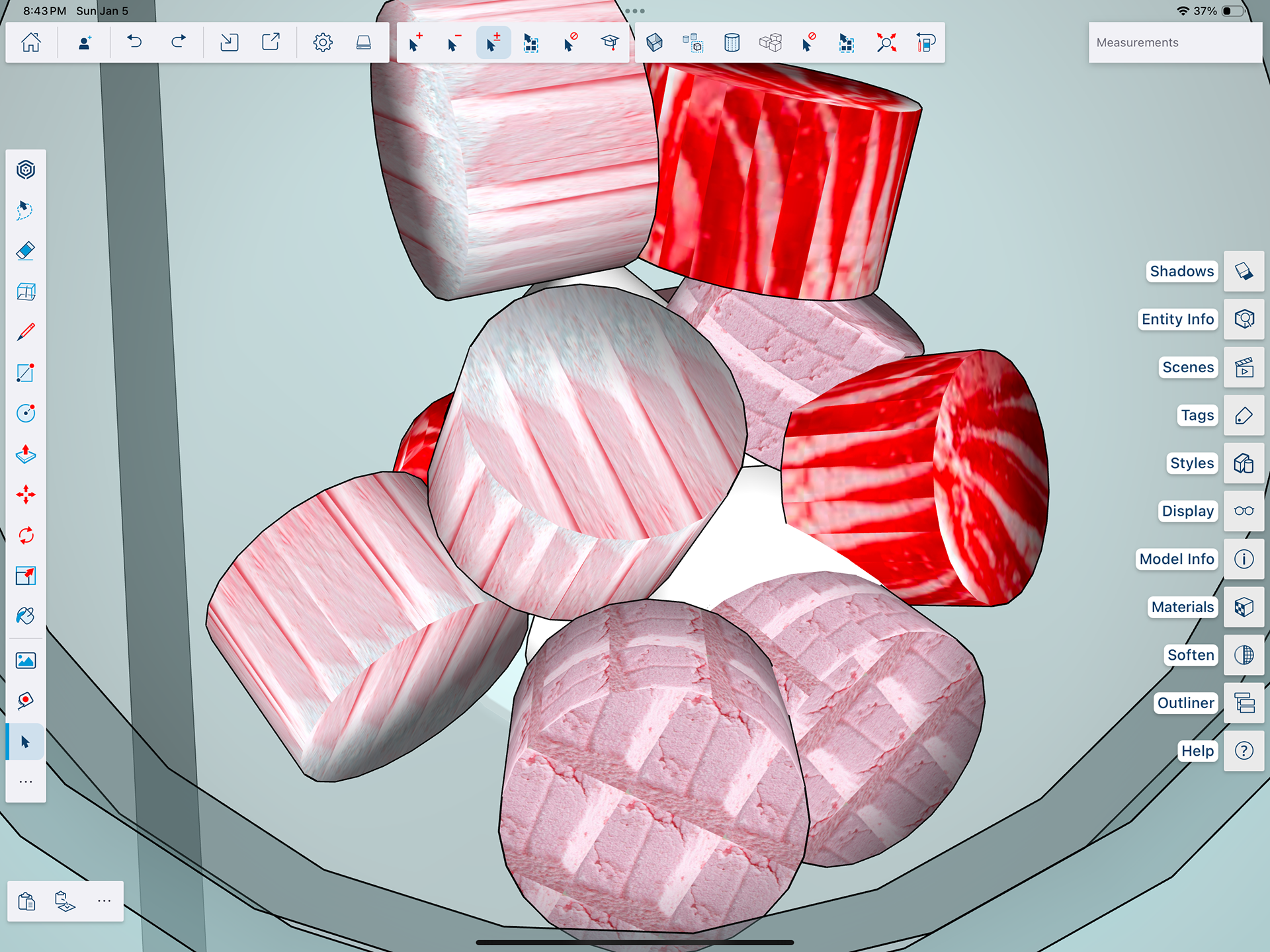The width and height of the screenshot is (1270, 952).
Task: Expand more options in clipboard bar
Action: (104, 901)
